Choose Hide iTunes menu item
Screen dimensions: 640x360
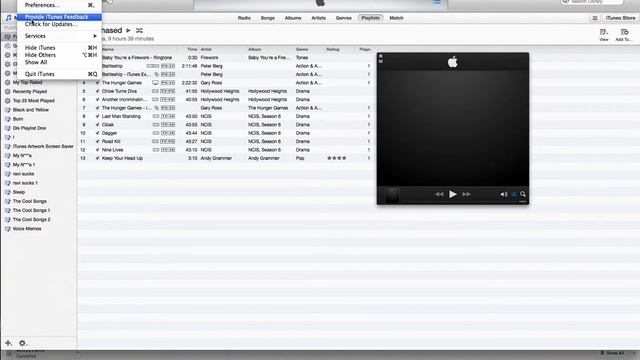click(x=59, y=48)
